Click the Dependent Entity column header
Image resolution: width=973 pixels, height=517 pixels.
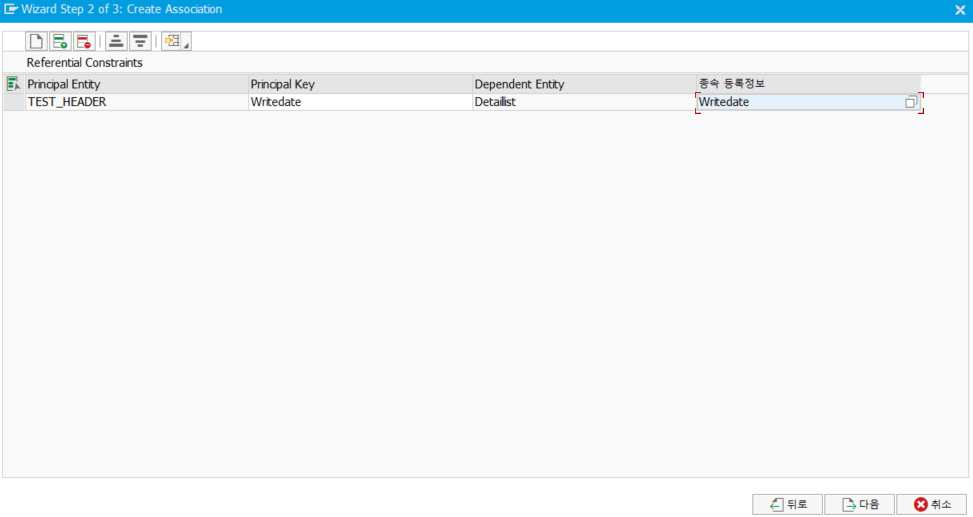[584, 84]
